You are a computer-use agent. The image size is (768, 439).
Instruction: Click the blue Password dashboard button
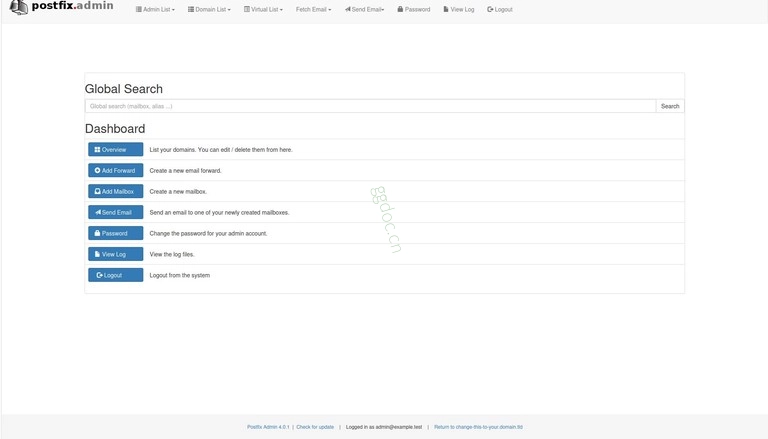tap(116, 233)
